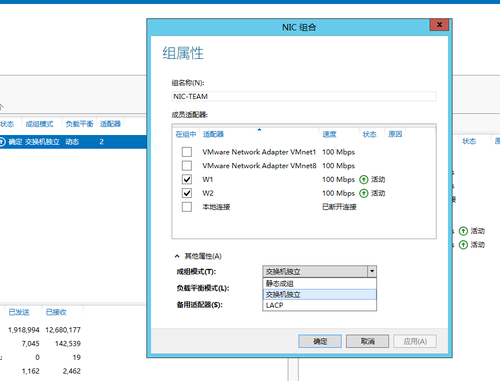Uncheck the W1 adapter checkbox
The image size is (500, 381).
[x=187, y=179]
